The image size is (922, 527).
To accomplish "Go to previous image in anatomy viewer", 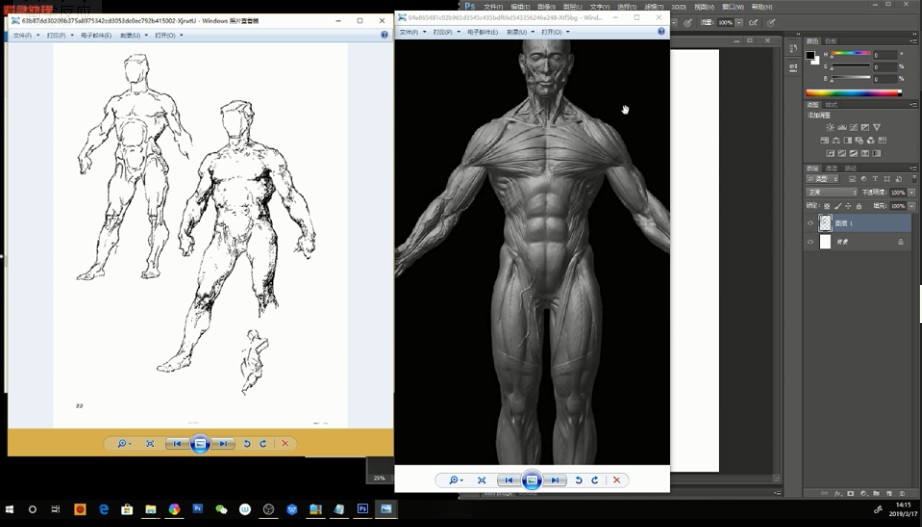I will point(509,480).
